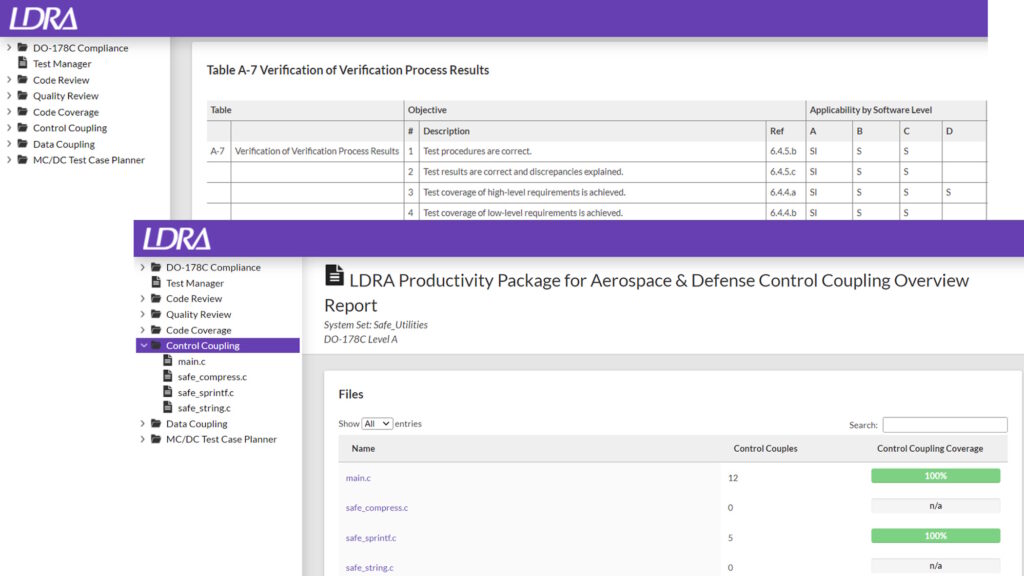Collapse the Control Coupling node in front window
This screenshot has height=576, width=1024.
144,345
